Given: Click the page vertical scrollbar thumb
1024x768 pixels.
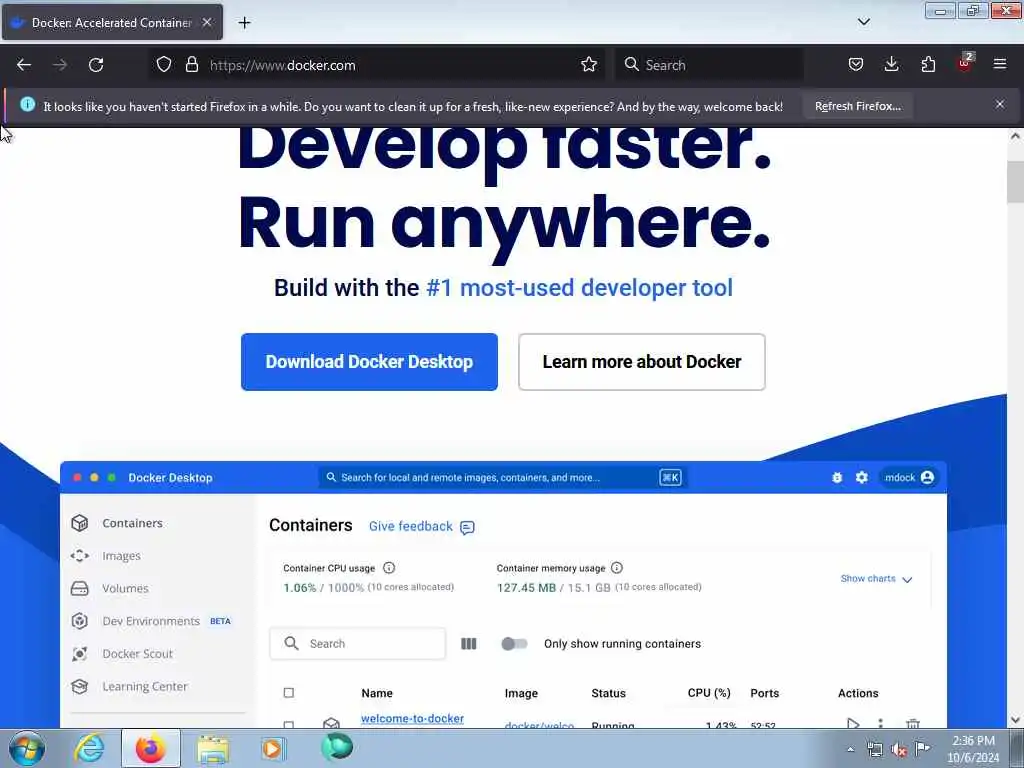Looking at the screenshot, I should 1016,181.
